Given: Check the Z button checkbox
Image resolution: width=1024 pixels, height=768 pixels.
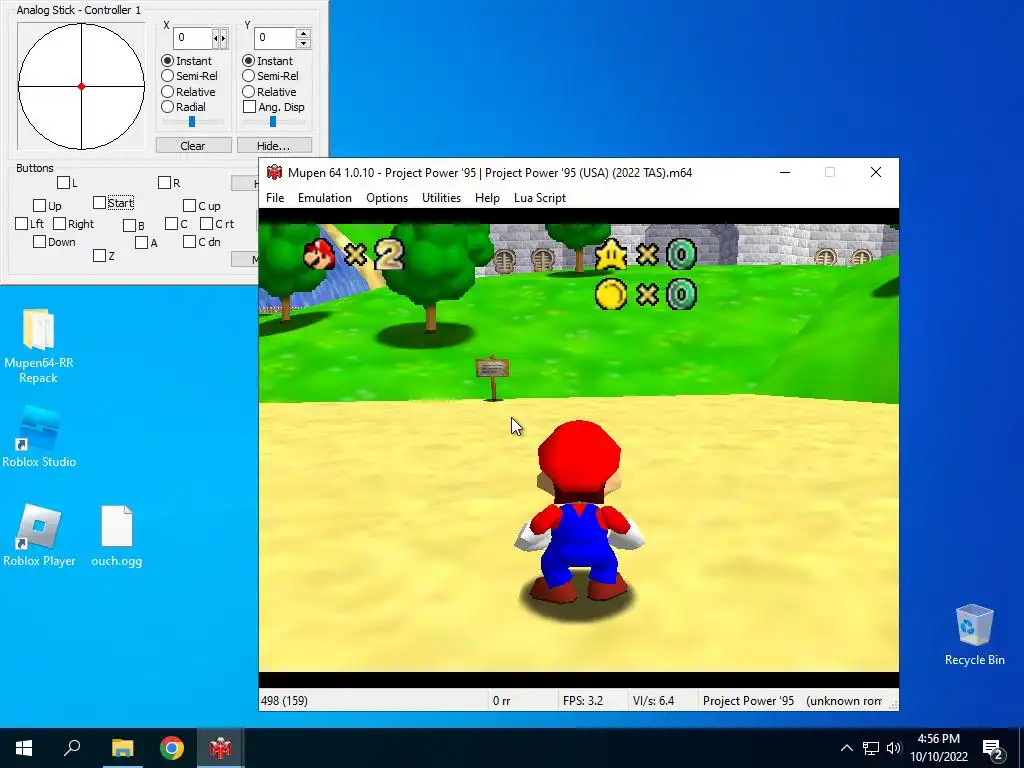Looking at the screenshot, I should click(x=99, y=255).
